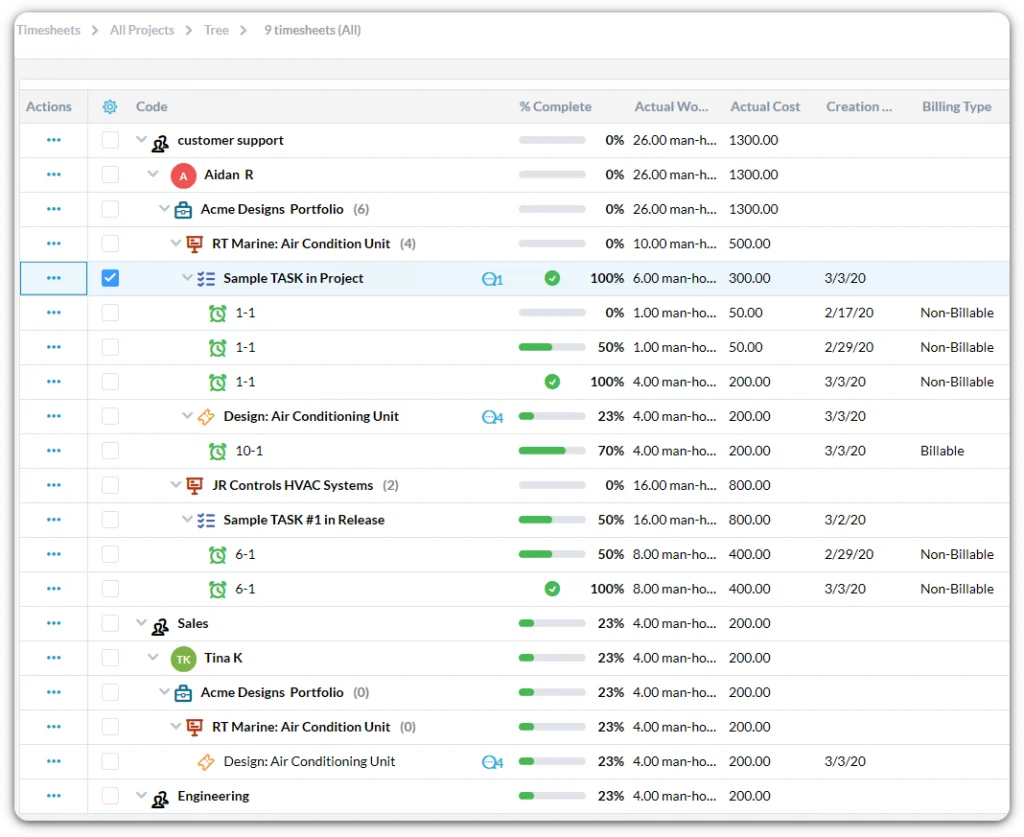Image resolution: width=1024 pixels, height=837 pixels.
Task: Collapse the customer support group
Action: (x=141, y=141)
